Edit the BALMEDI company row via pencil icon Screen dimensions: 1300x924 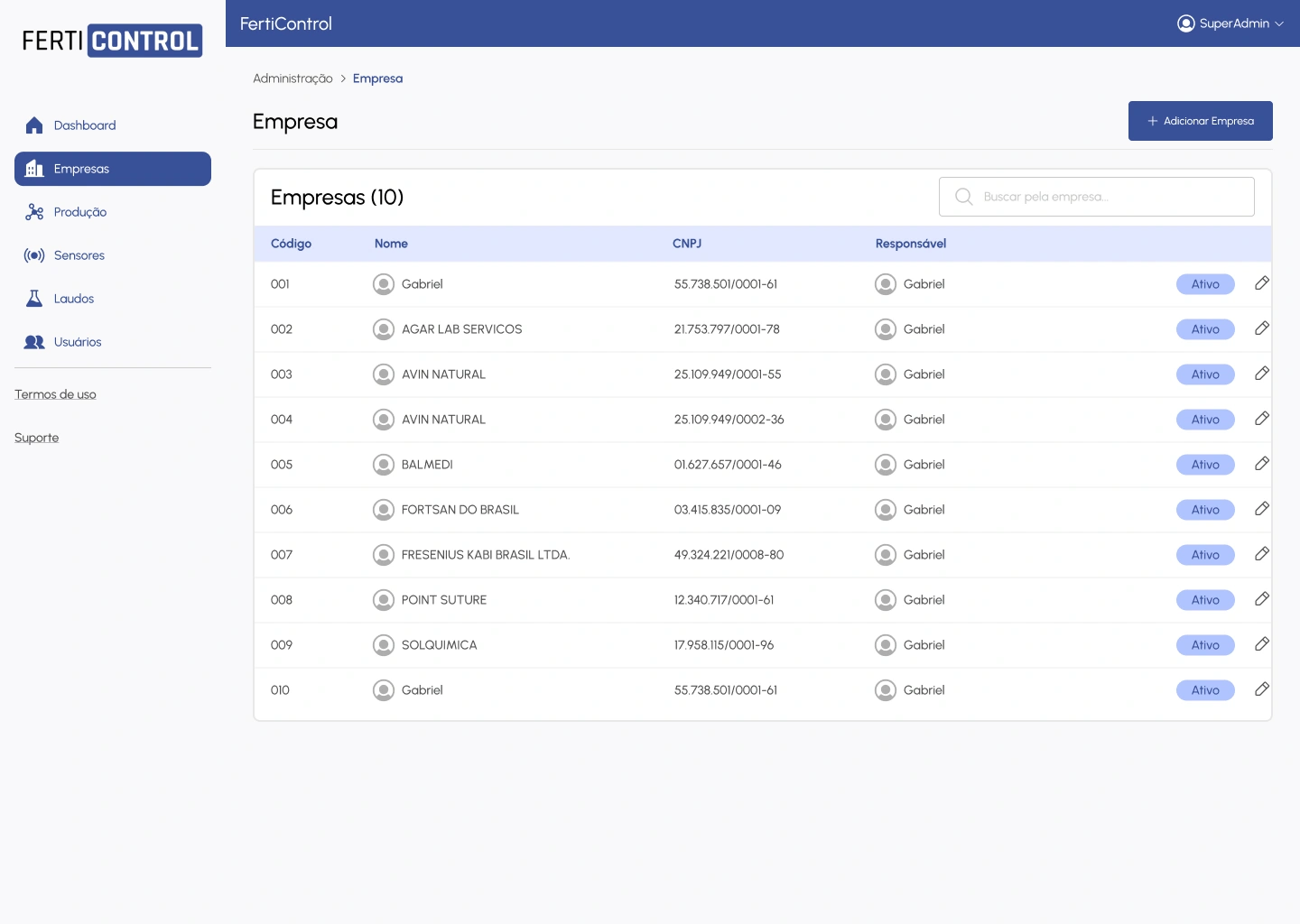pyautogui.click(x=1262, y=464)
